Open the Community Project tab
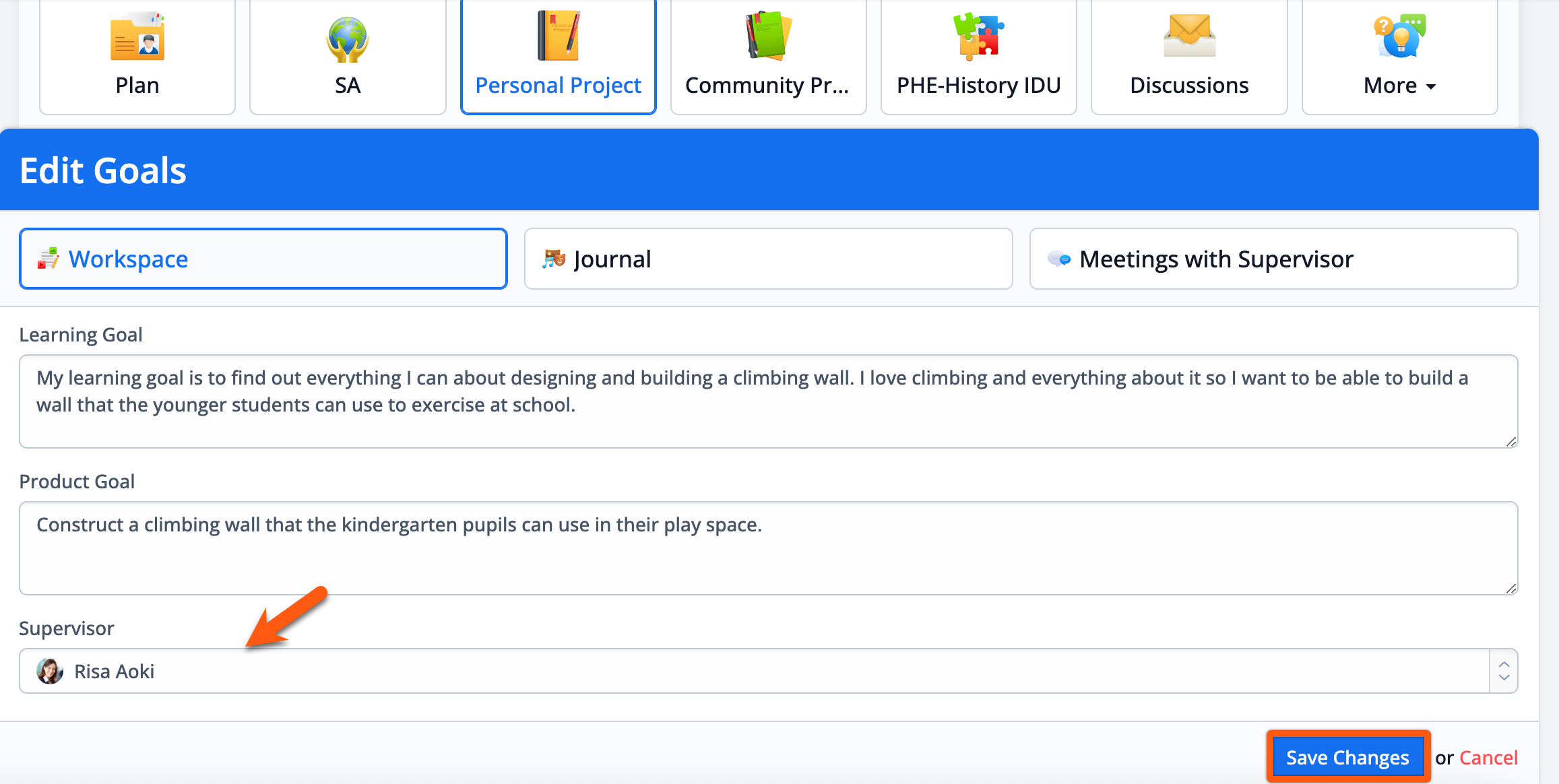 (769, 57)
